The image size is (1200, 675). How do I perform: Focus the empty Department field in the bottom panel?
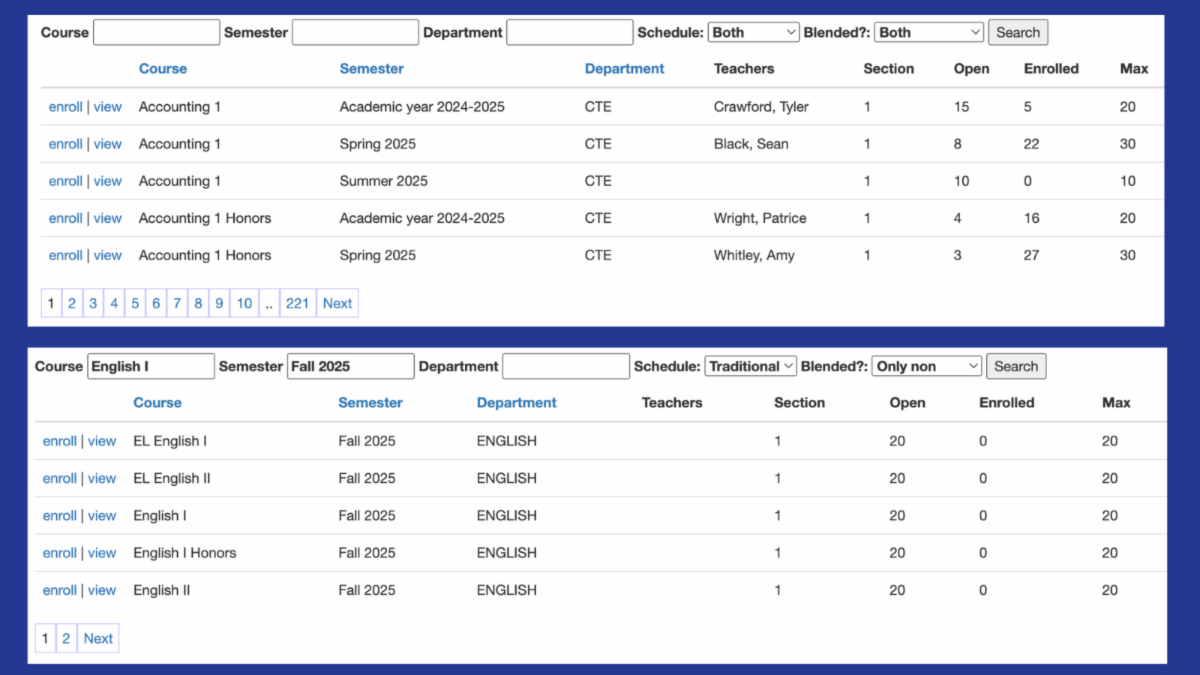click(x=566, y=366)
